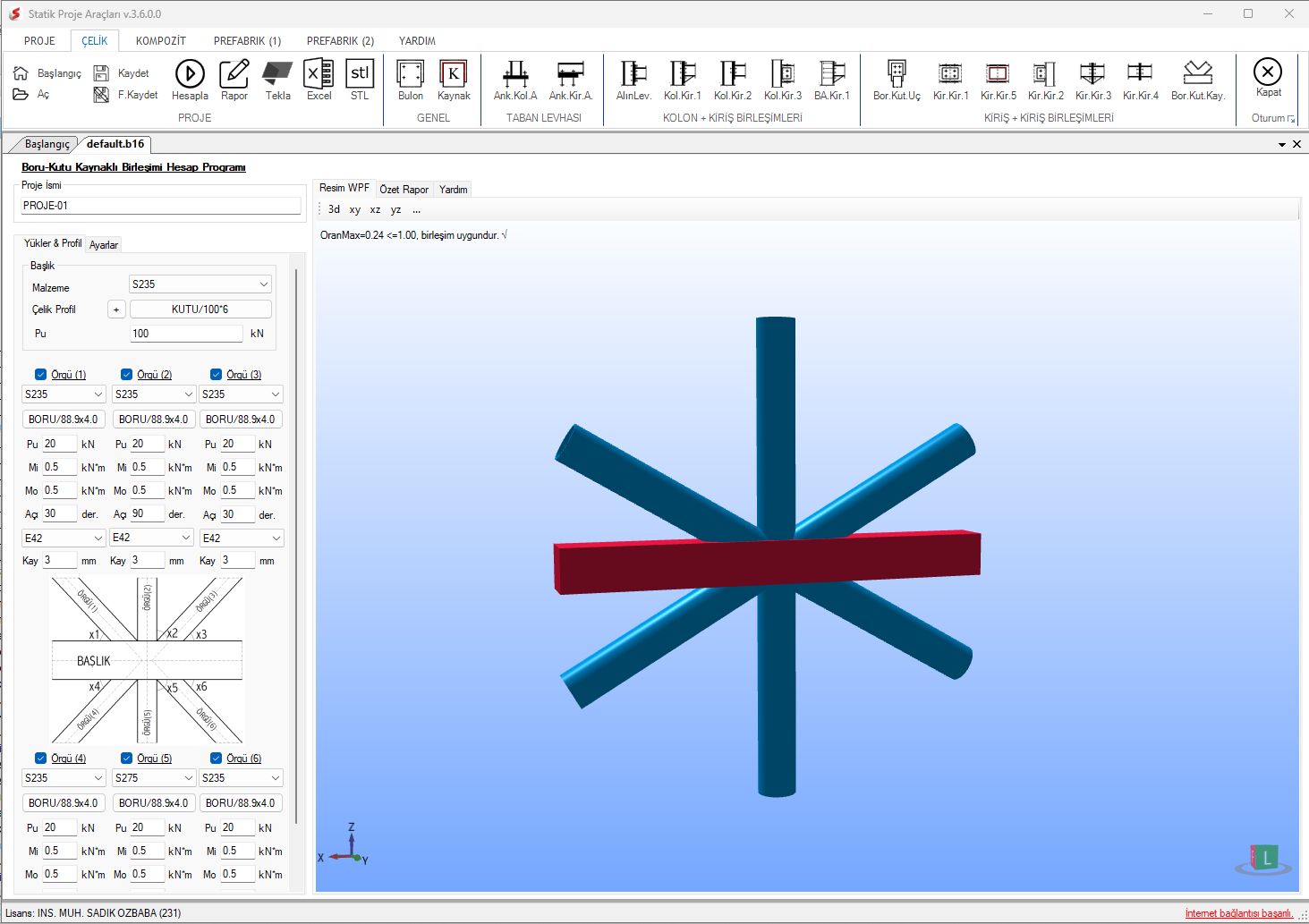Image resolution: width=1309 pixels, height=924 pixels.
Task: Close the session with Kapat icon
Action: [x=1268, y=78]
